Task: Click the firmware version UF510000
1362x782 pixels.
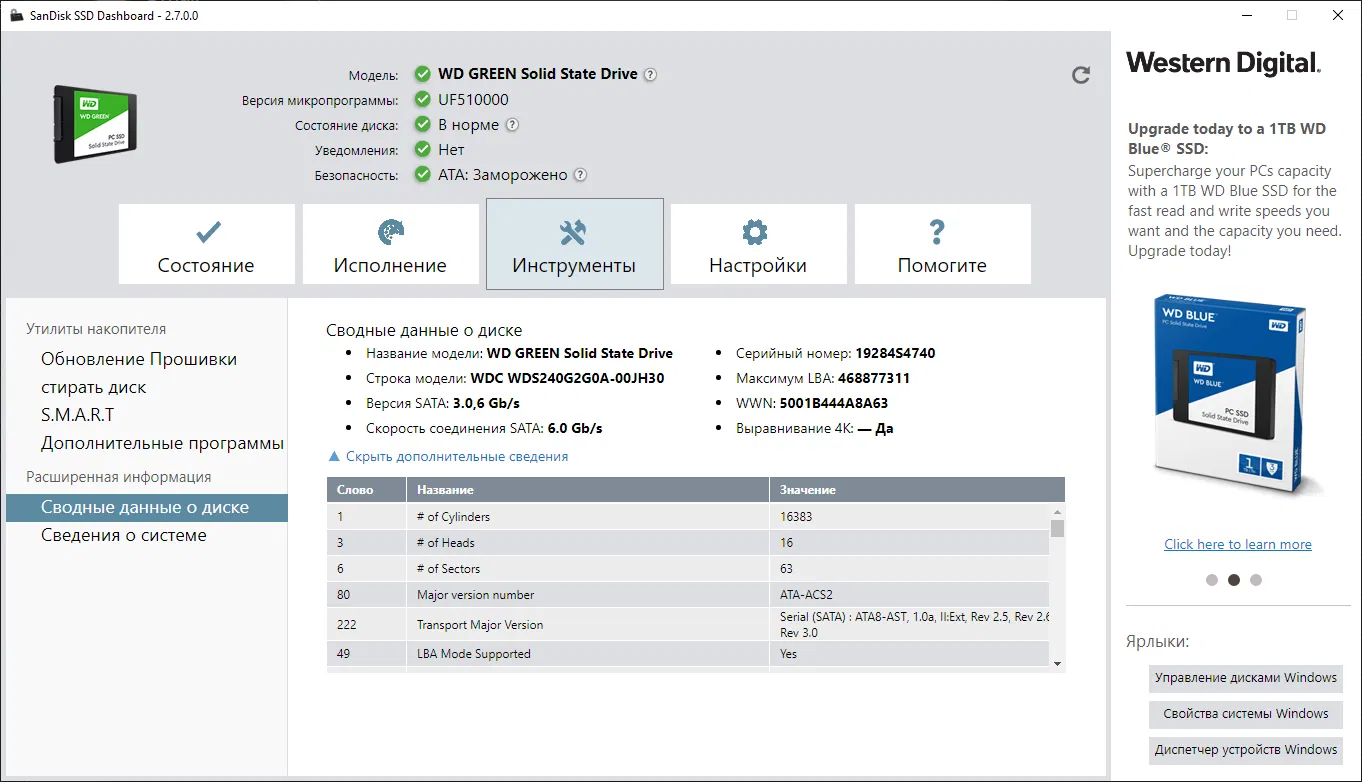Action: (474, 100)
